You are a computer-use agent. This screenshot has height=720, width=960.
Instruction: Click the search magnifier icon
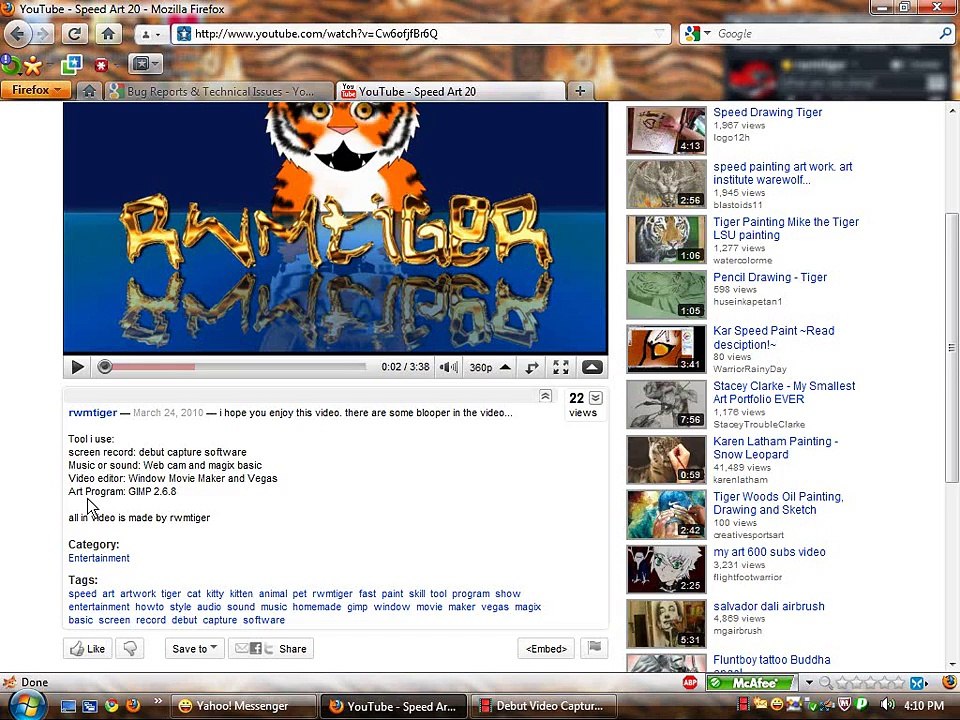point(945,34)
